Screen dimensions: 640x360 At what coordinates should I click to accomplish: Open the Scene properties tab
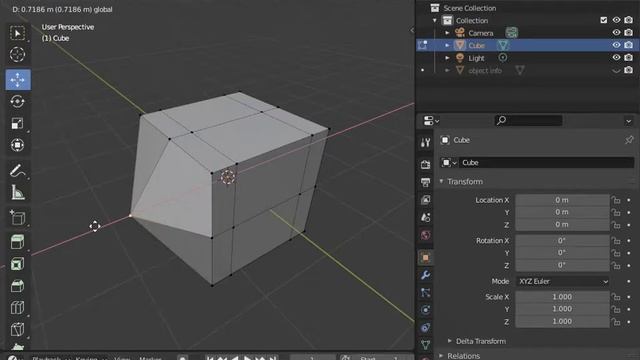pyautogui.click(x=425, y=217)
